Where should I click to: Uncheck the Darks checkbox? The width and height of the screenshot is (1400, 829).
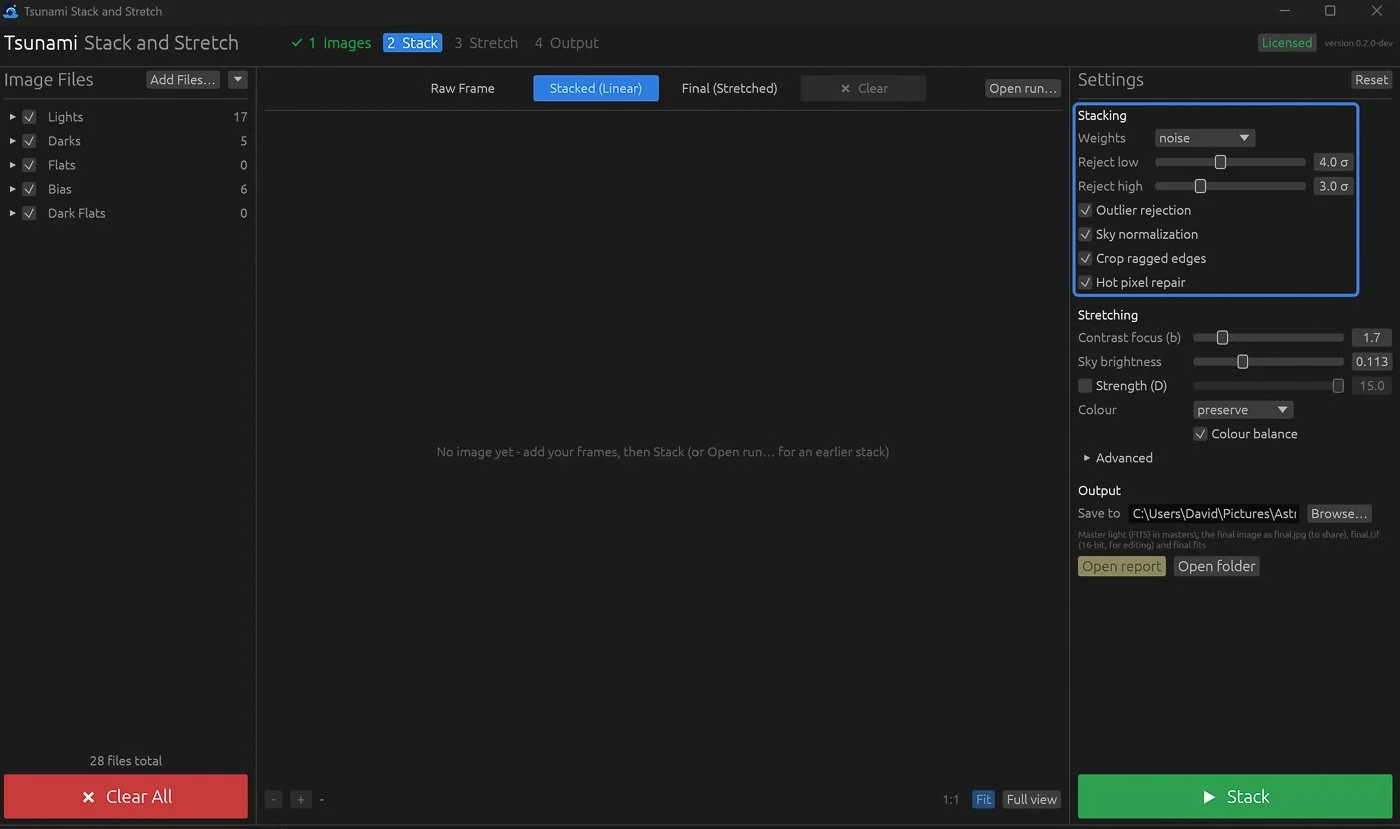click(29, 141)
